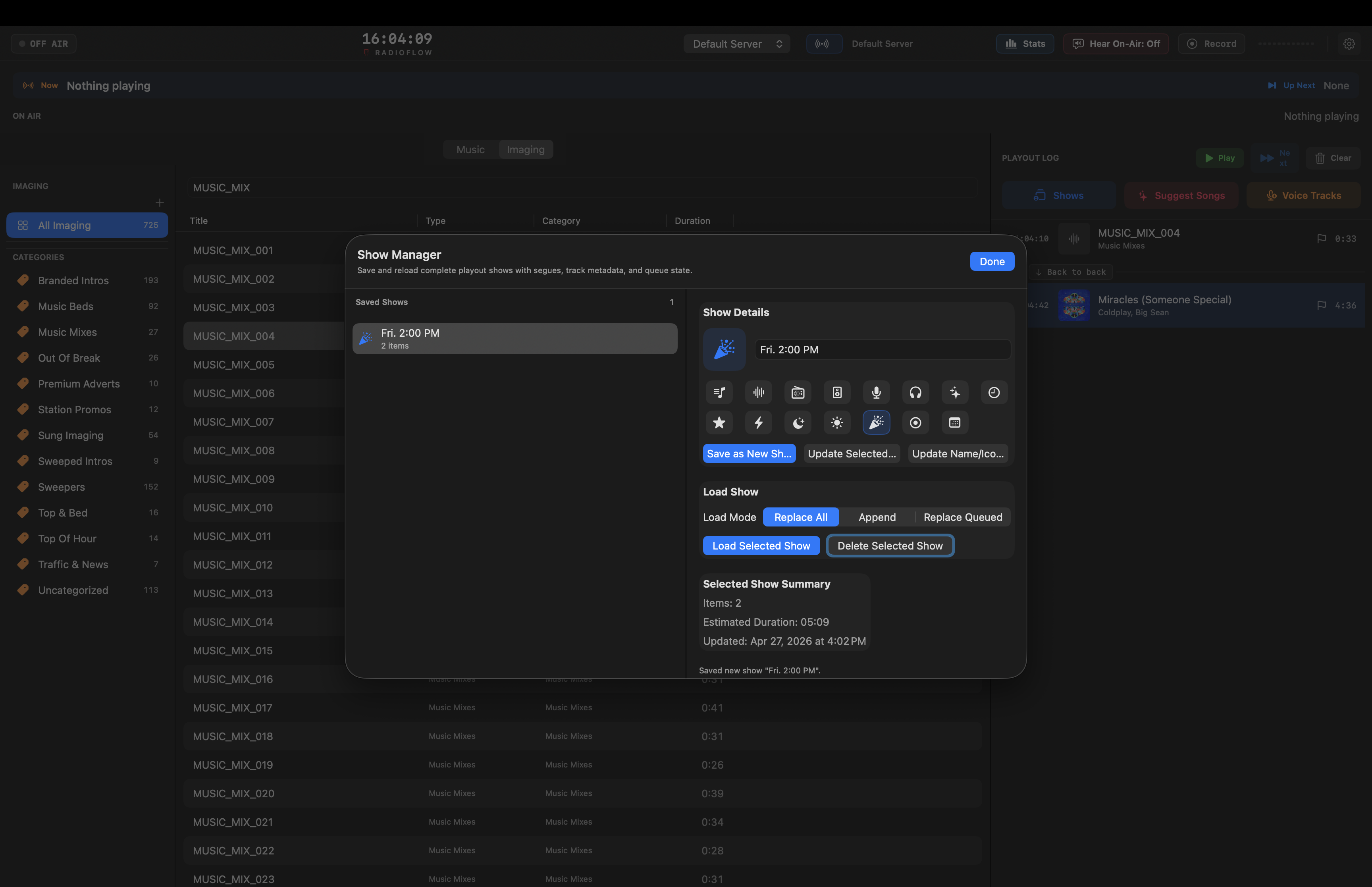Choose the sun show icon
1372x887 pixels.
click(837, 423)
